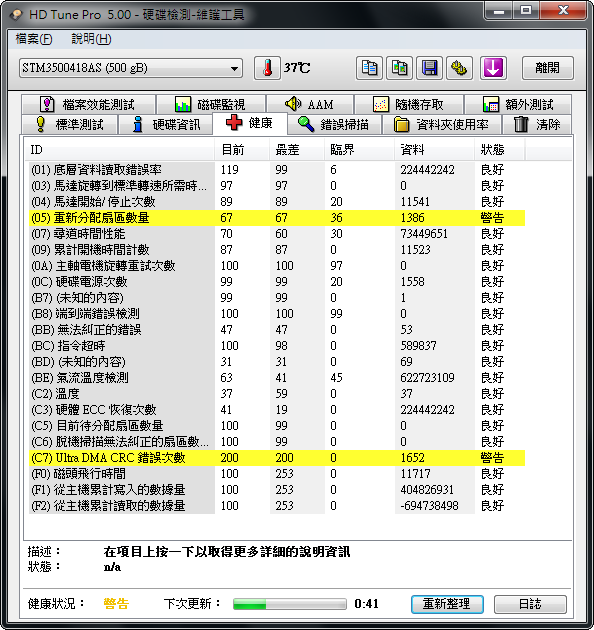The width and height of the screenshot is (594, 630).
Task: Select warning row (C7) Ultra DMA CRC 錯誤次數
Action: pos(277,458)
